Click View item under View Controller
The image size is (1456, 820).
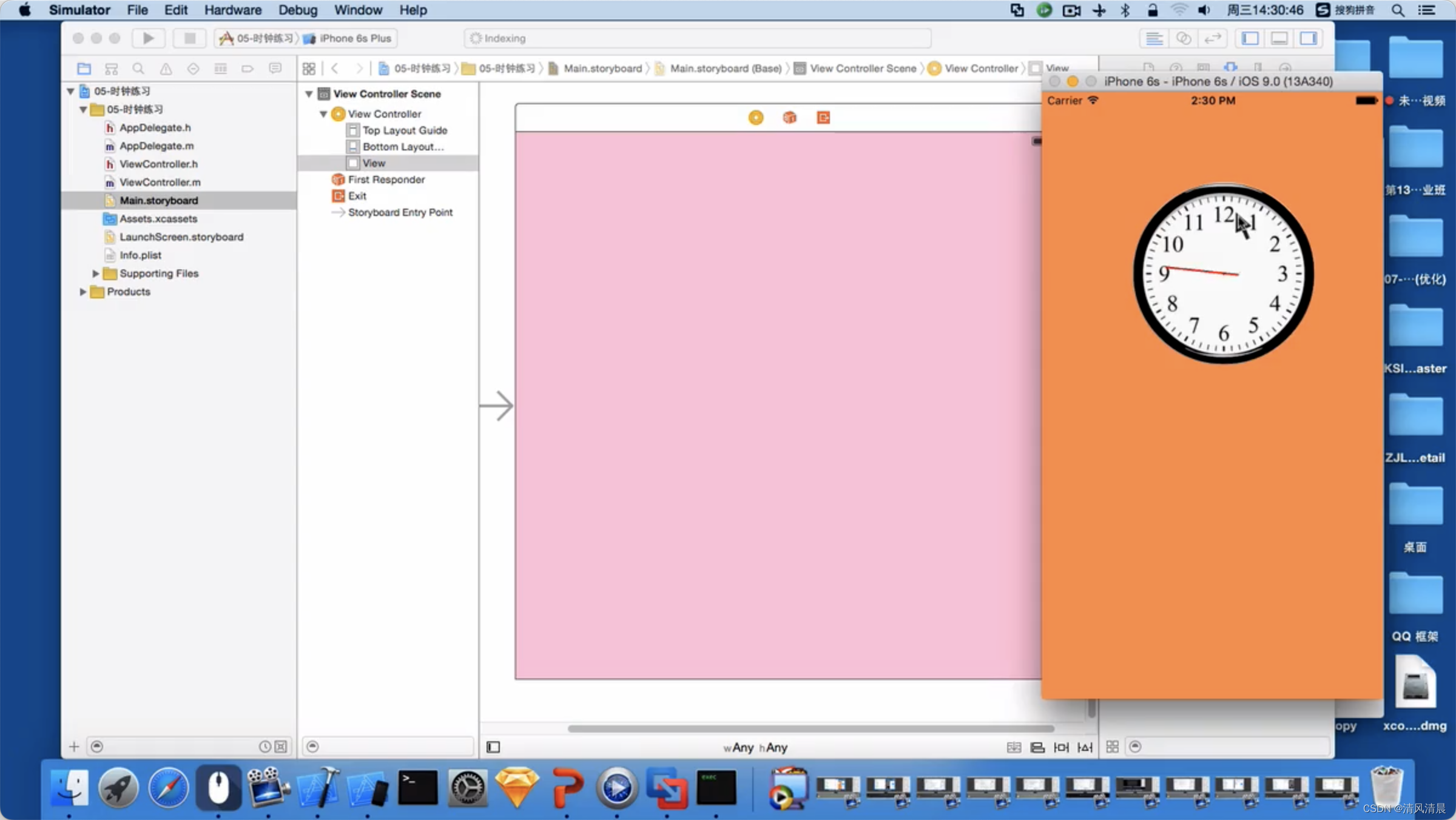(x=373, y=162)
